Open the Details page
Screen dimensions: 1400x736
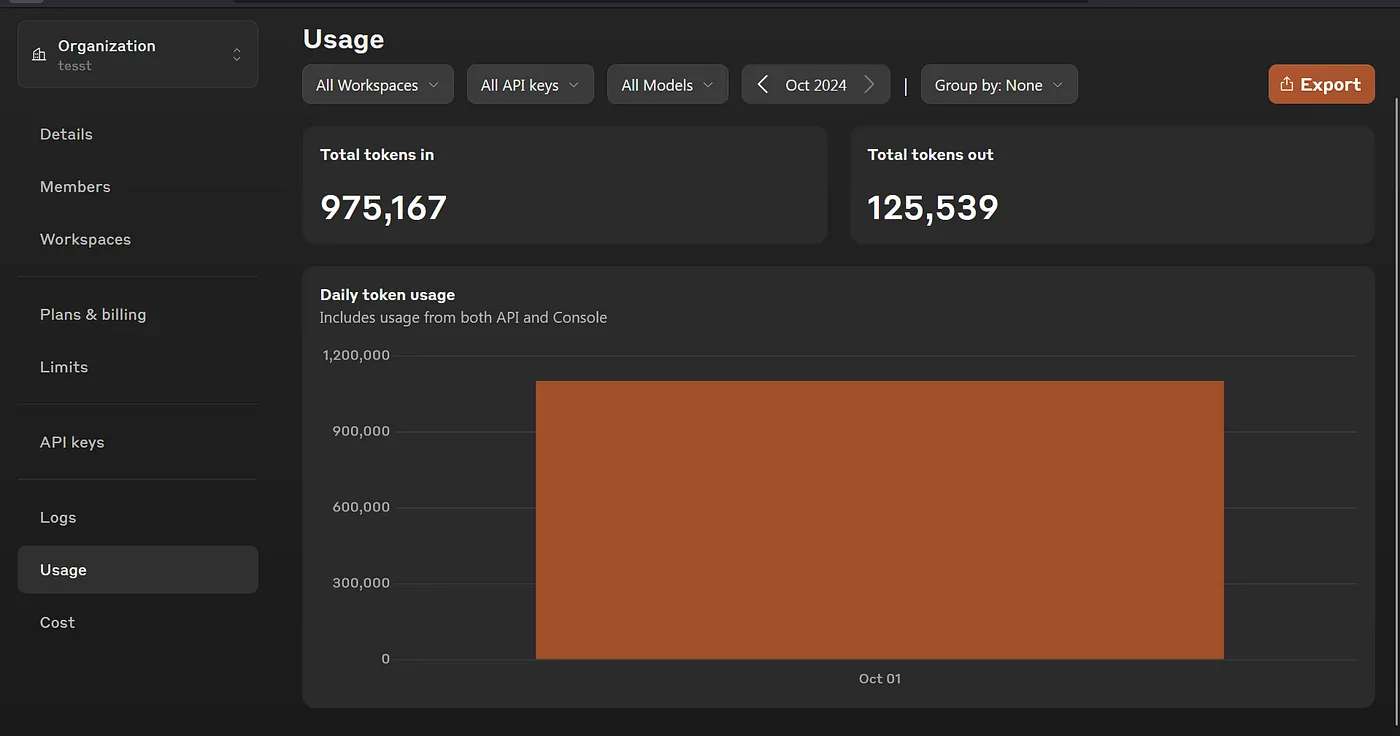pos(66,134)
